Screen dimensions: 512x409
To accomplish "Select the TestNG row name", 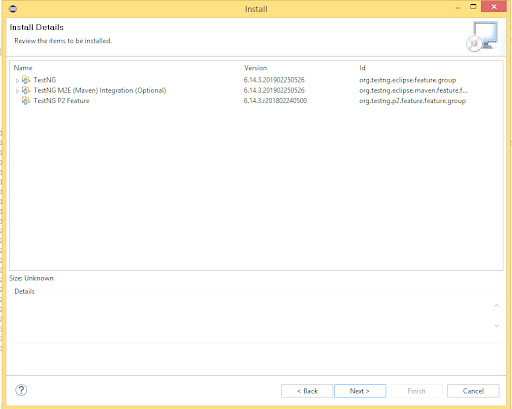I will 45,80.
